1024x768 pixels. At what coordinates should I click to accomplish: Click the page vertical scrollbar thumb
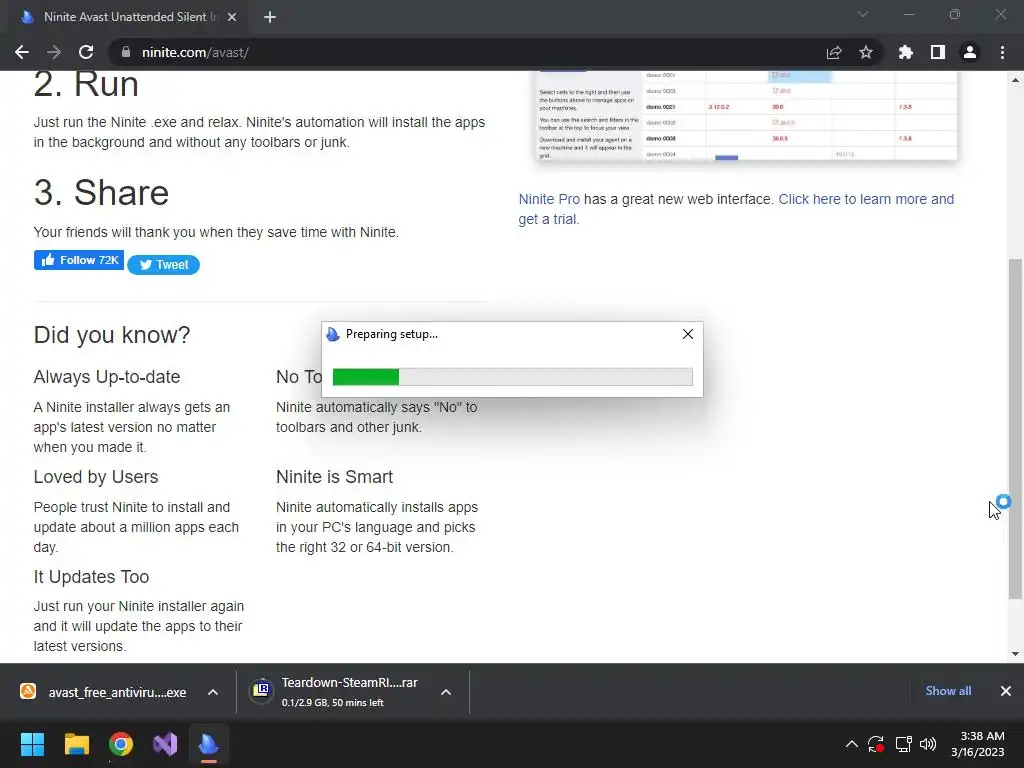coord(1015,428)
